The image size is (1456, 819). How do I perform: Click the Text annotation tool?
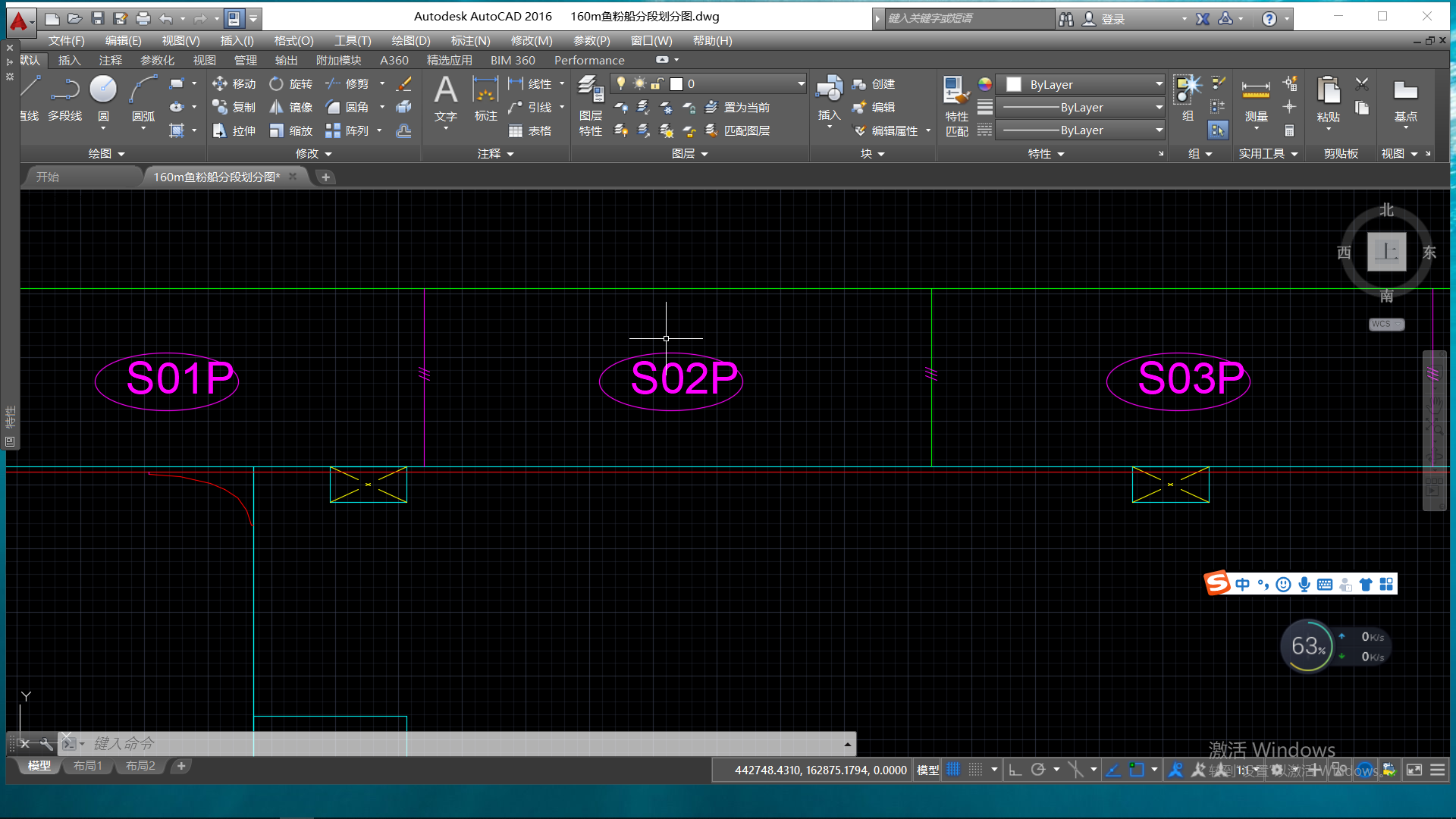point(446,90)
